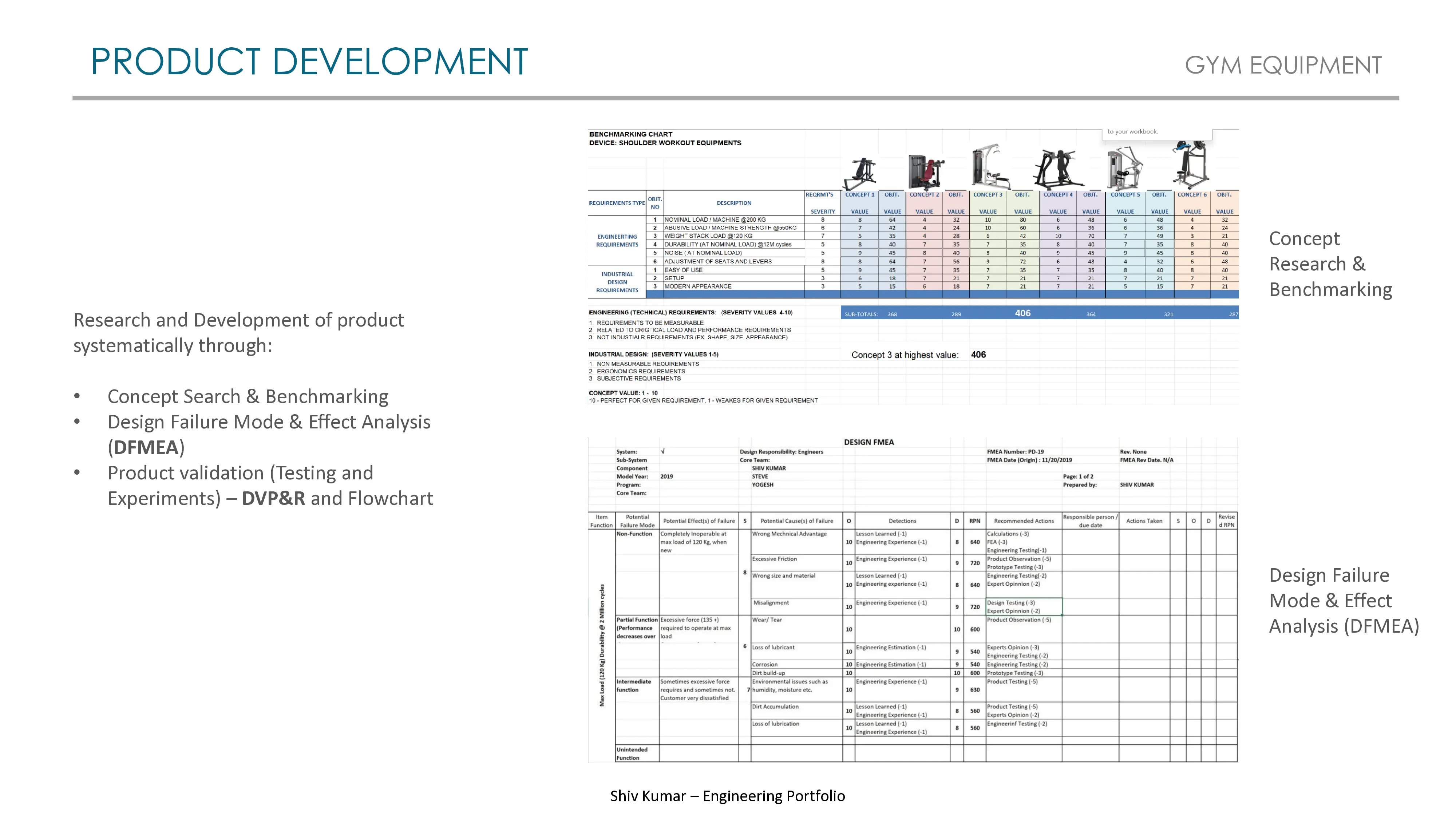Click the ENGINEERING REQUIREMENTS group label
This screenshot has width=1456, height=819.
click(617, 241)
